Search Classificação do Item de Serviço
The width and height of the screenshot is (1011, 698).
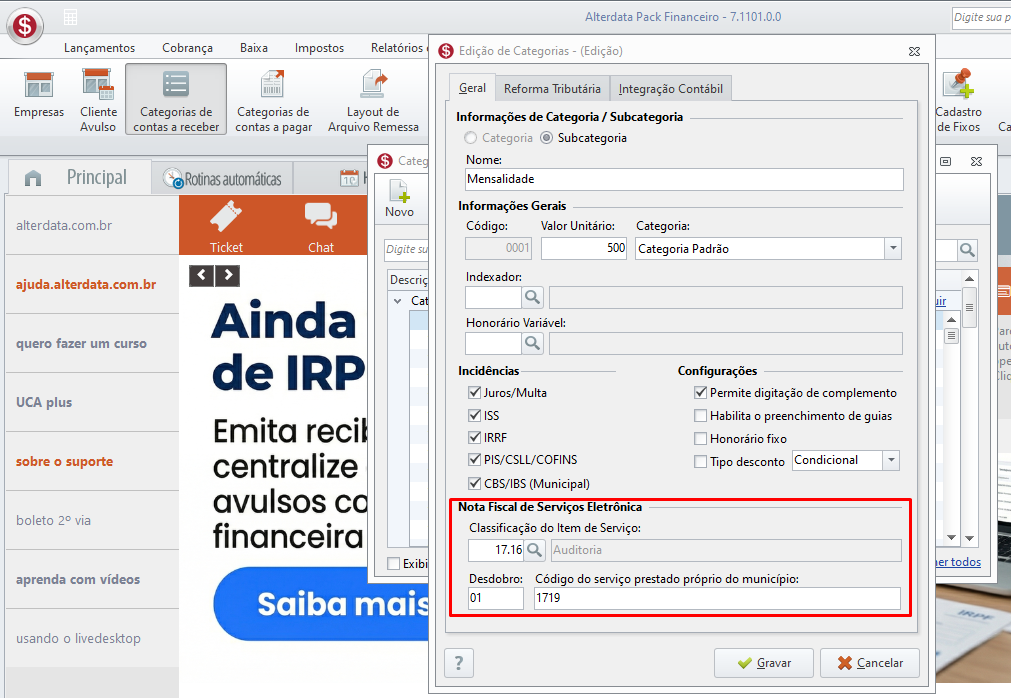(x=535, y=550)
